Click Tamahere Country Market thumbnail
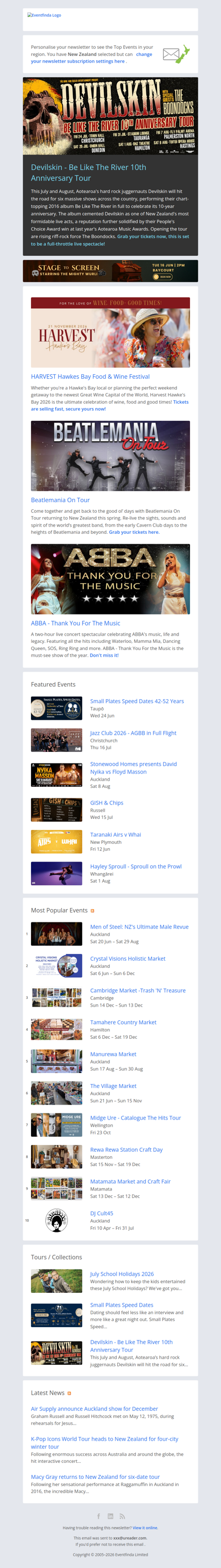 (x=56, y=1029)
